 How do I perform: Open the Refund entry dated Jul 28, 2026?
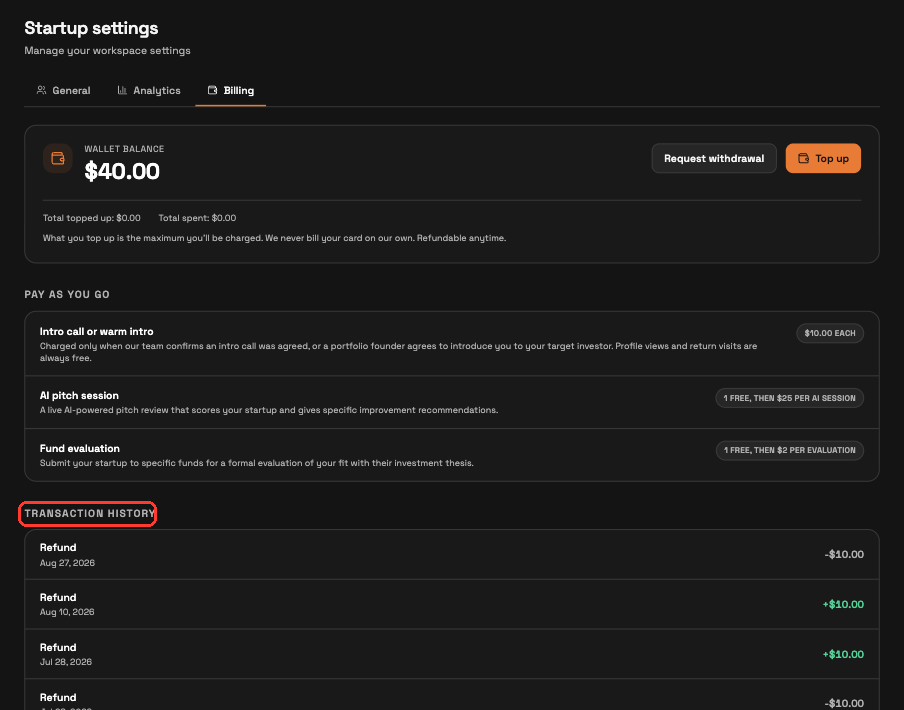(x=452, y=654)
